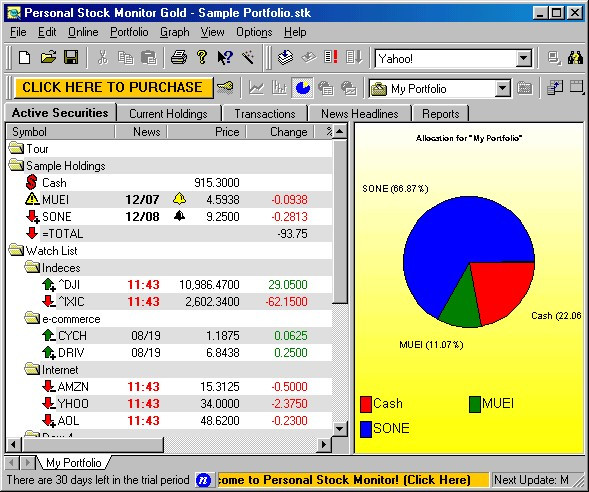Click the red Cash legend swatch
Screen dimensions: 589x492
[365, 404]
